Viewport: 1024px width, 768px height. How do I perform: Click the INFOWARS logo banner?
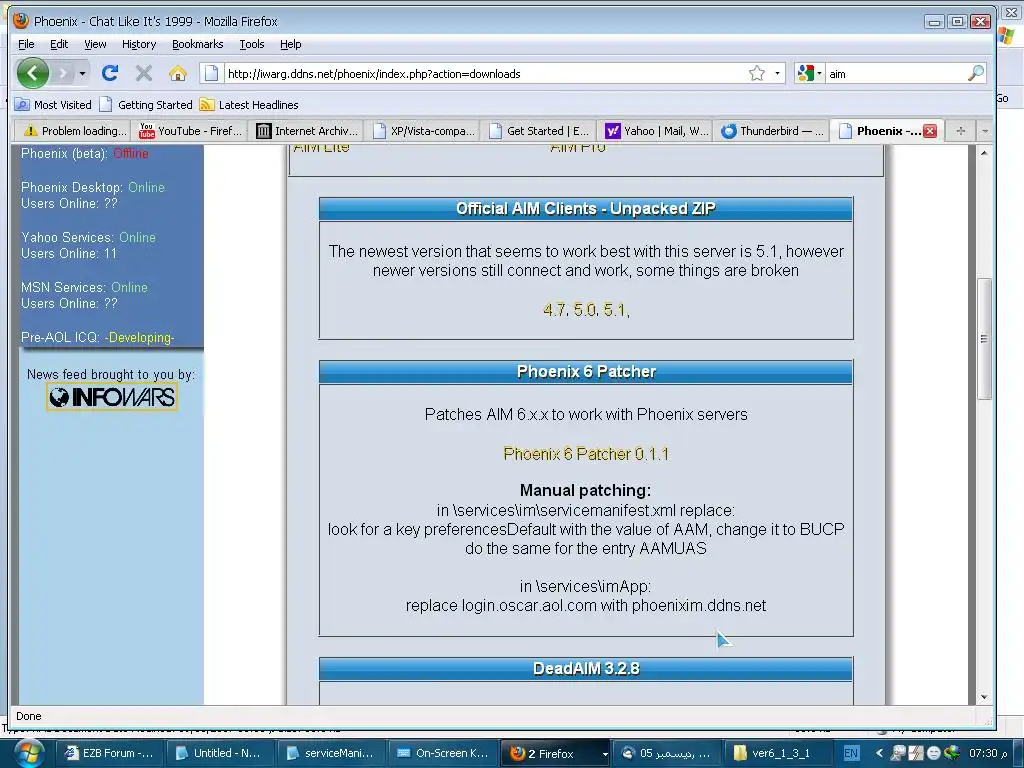[x=112, y=396]
